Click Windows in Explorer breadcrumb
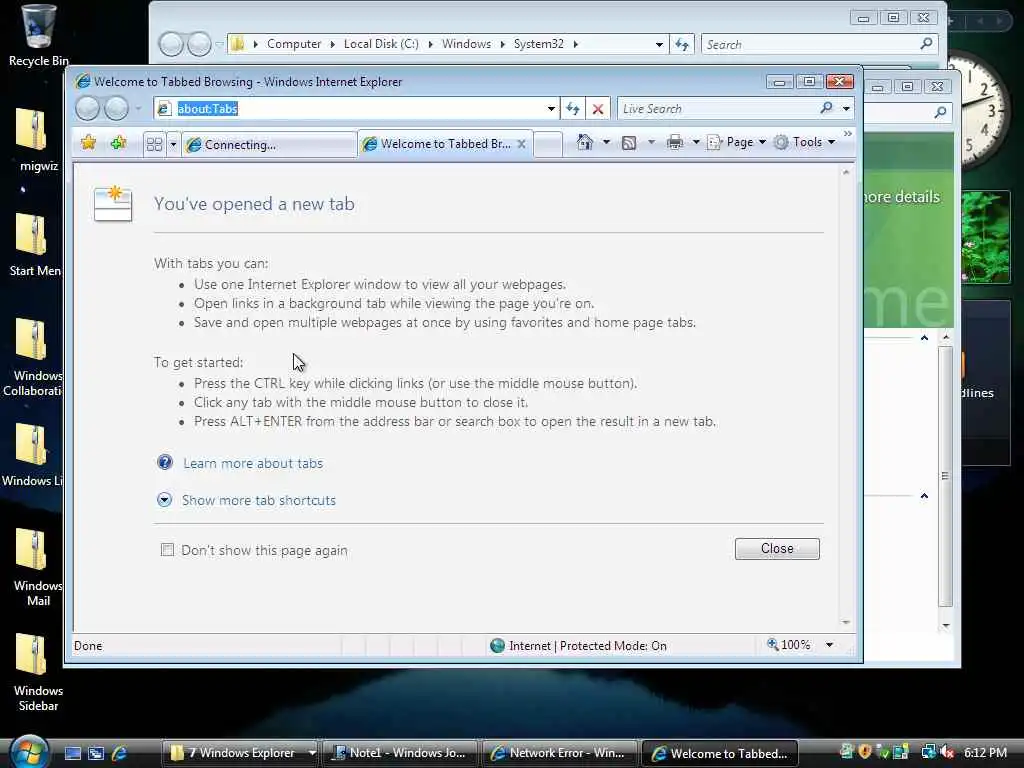 [x=466, y=44]
